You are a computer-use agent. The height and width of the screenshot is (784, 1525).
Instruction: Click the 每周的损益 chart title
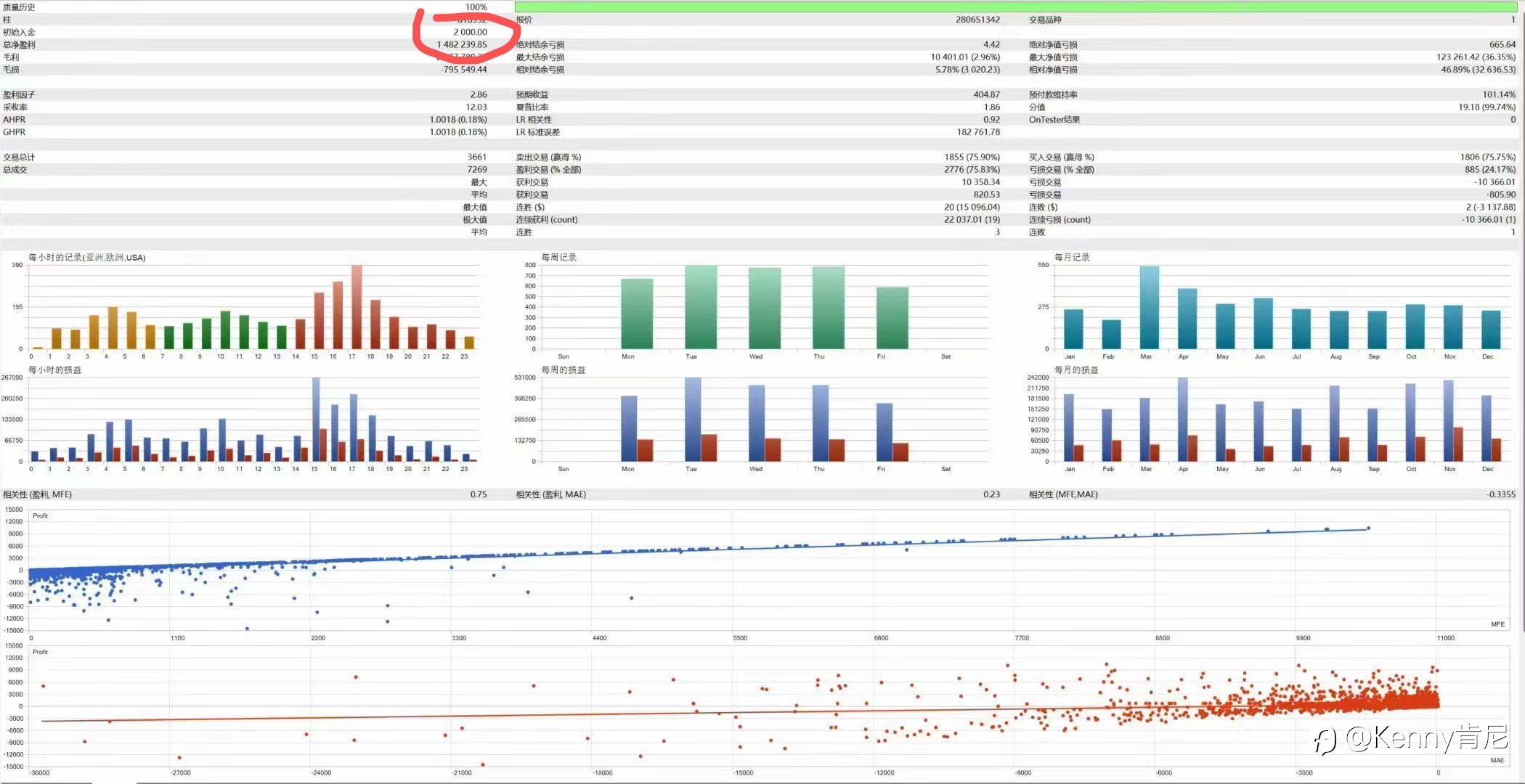point(563,370)
